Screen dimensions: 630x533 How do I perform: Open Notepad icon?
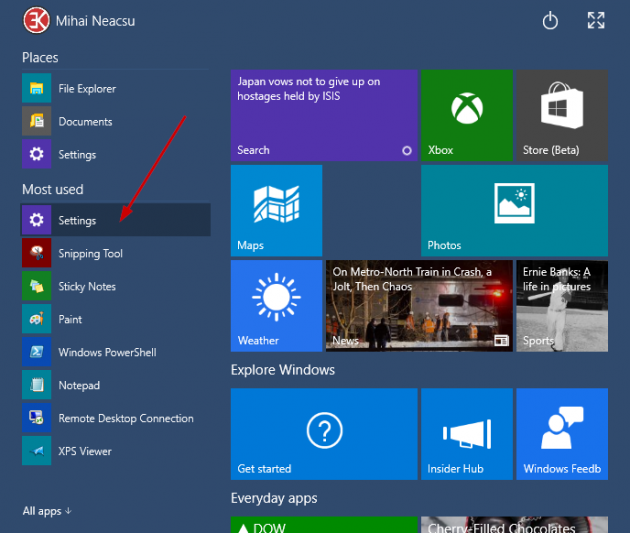tap(37, 384)
